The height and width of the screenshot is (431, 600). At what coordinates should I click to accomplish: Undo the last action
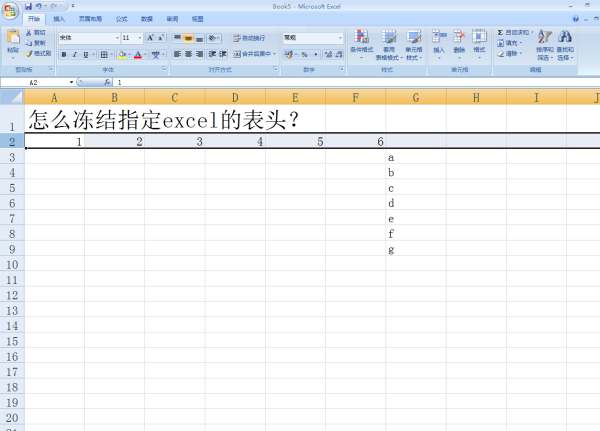[x=39, y=6]
